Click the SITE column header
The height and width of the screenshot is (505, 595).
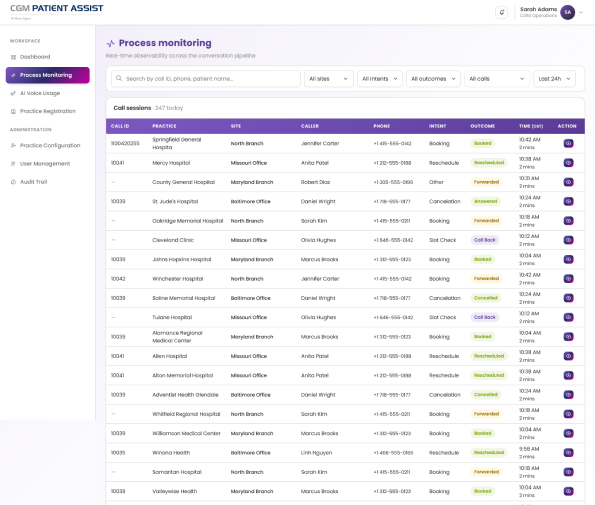(x=236, y=126)
